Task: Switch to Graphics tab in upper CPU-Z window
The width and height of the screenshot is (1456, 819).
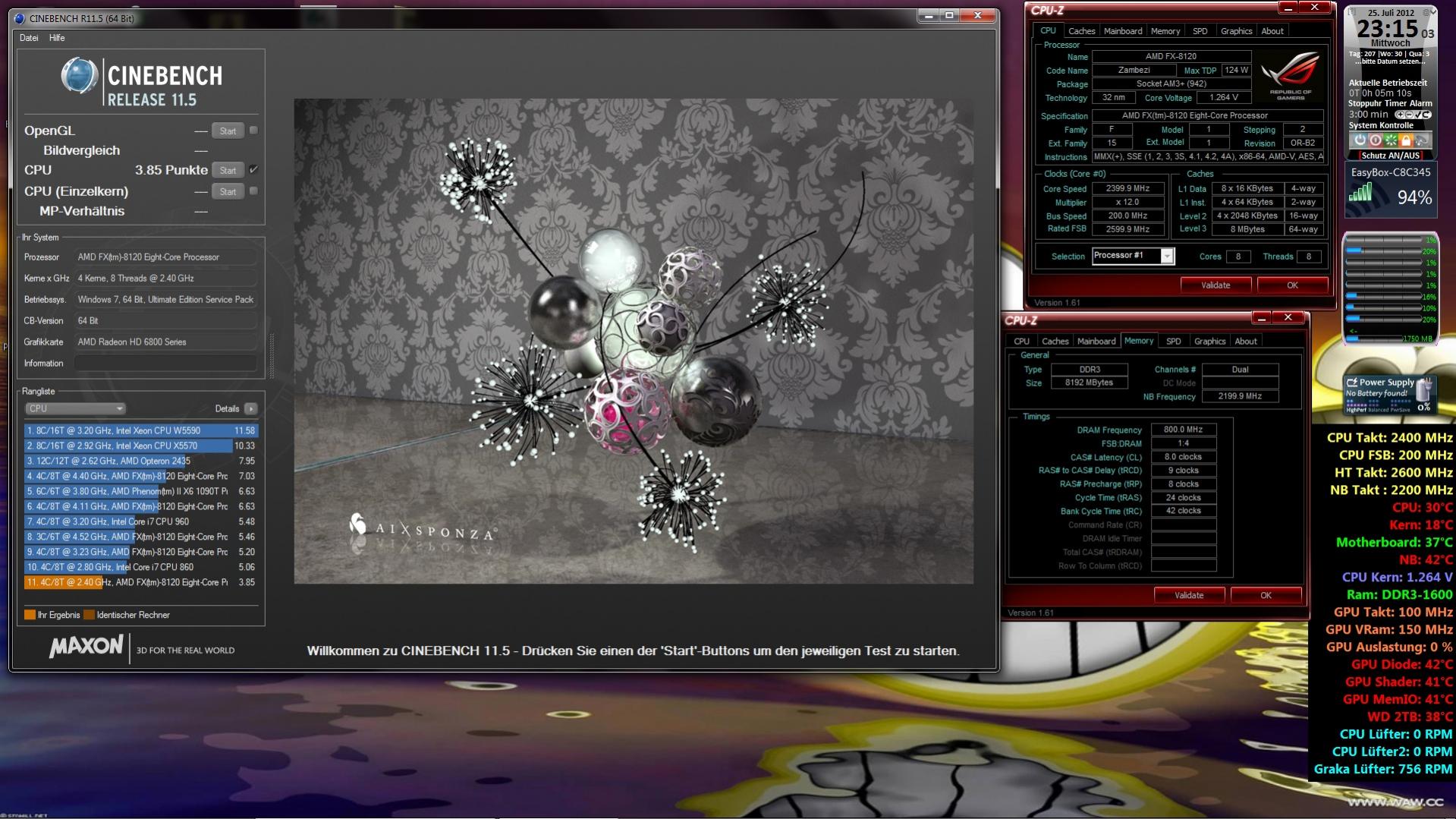Action: (x=1236, y=31)
